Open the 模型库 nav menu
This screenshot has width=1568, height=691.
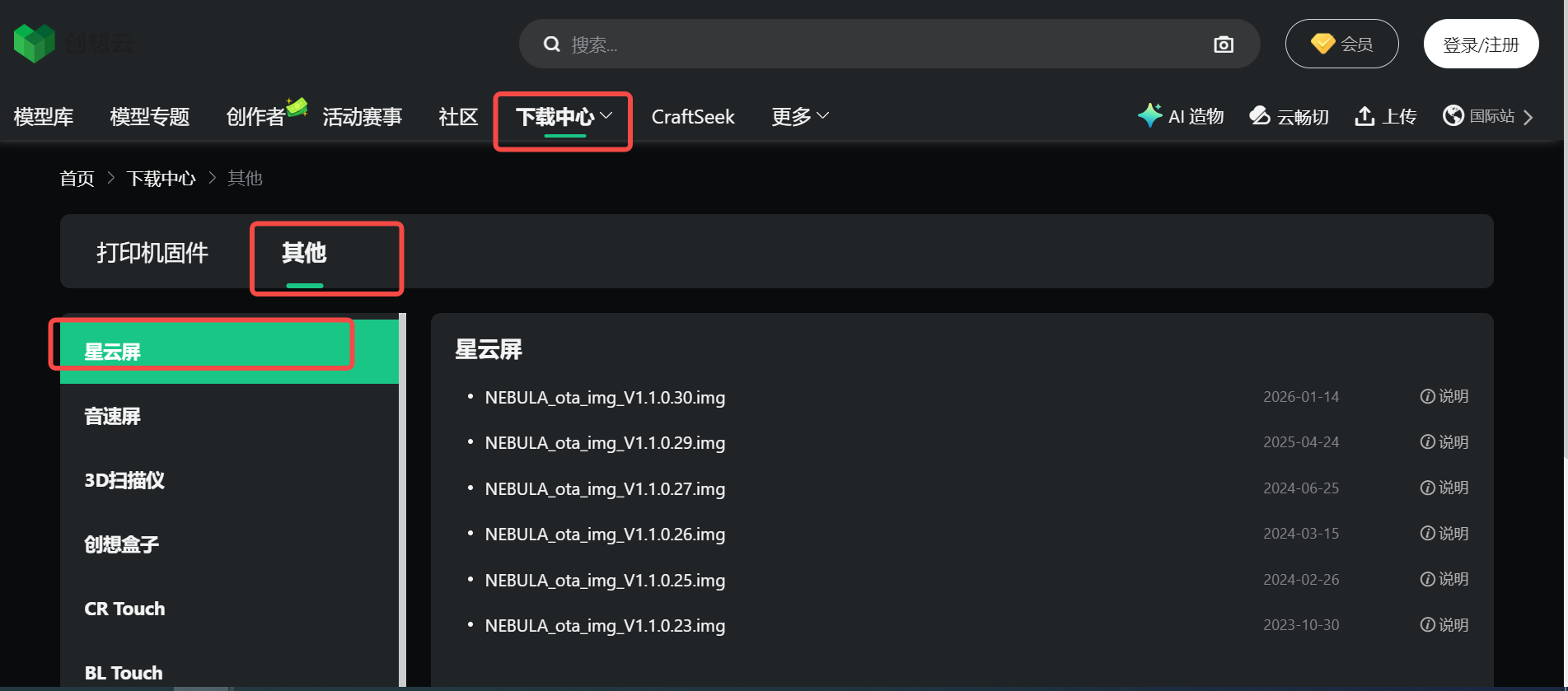point(44,117)
